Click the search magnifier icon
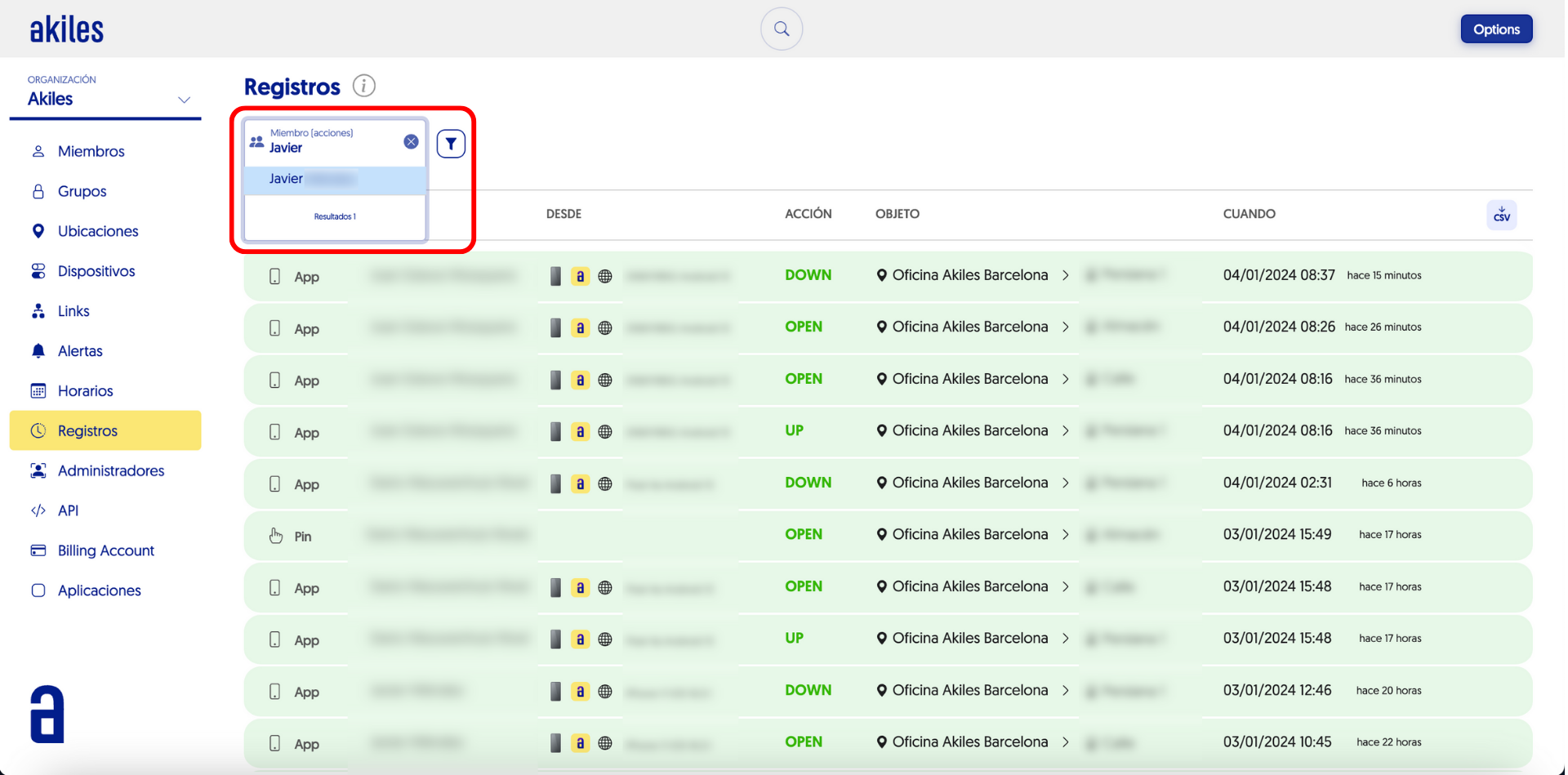 (781, 29)
